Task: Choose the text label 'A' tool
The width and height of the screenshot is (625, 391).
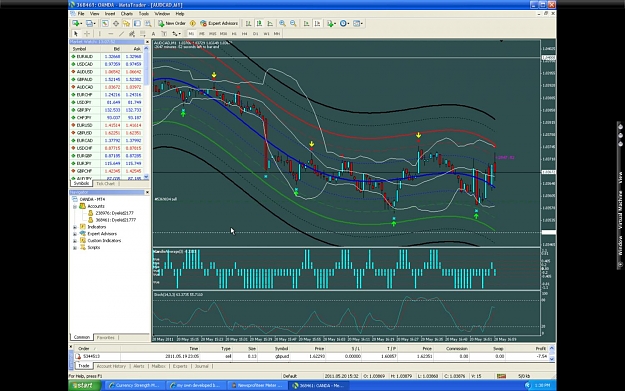Action: 153,34
